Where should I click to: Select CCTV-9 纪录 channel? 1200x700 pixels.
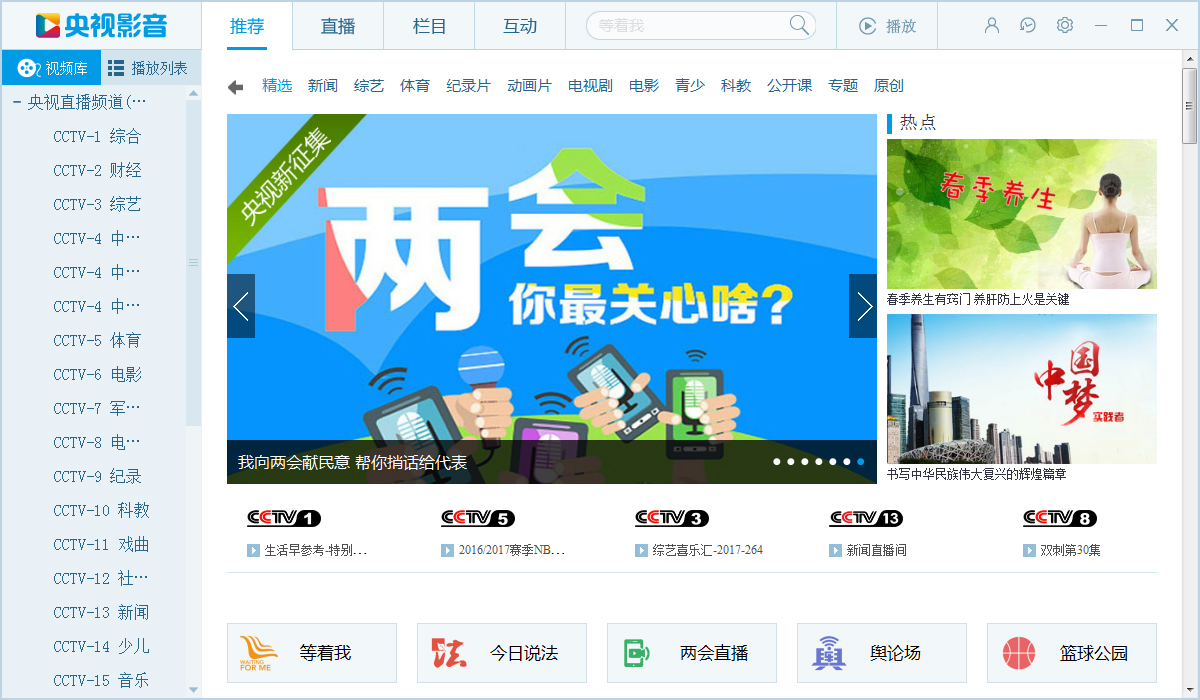click(x=97, y=476)
